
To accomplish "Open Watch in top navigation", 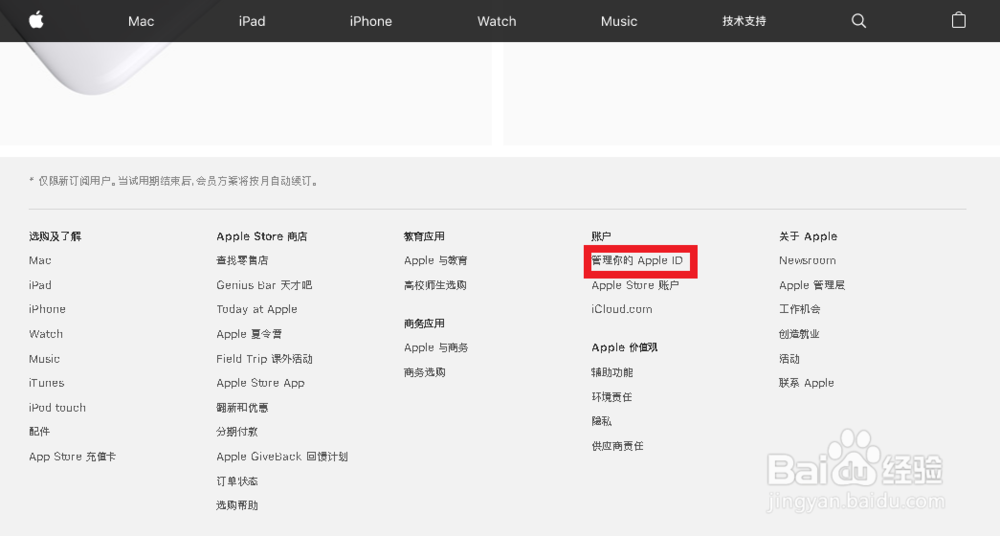I will tap(497, 21).
